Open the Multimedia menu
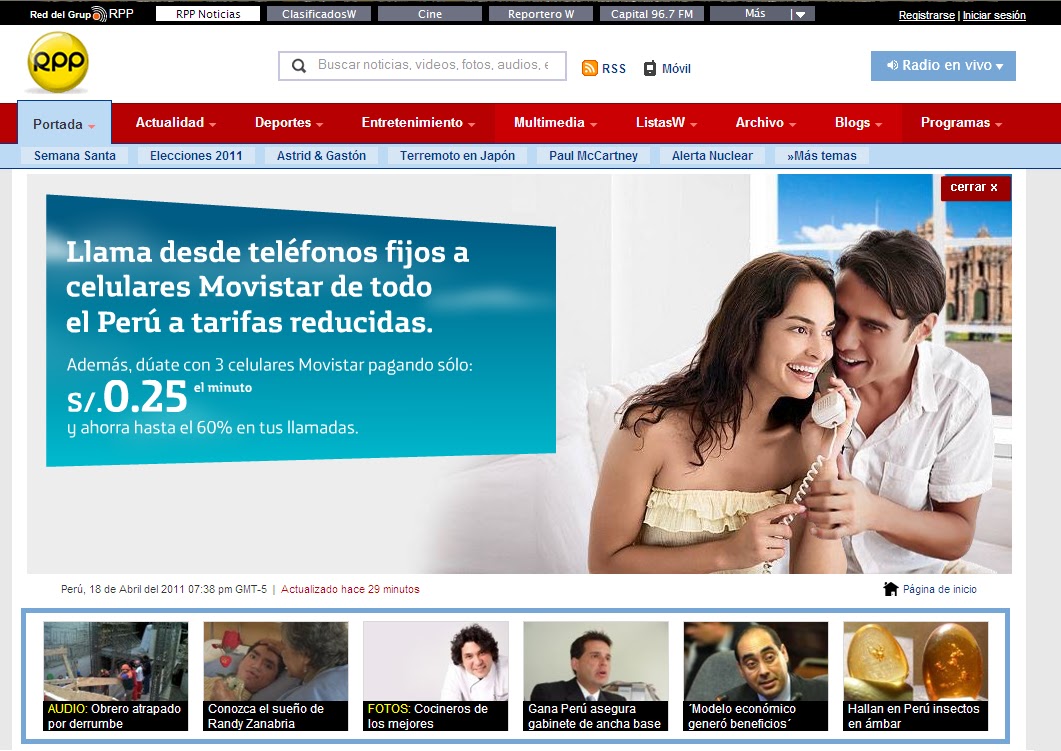The height and width of the screenshot is (751, 1061). pos(556,122)
